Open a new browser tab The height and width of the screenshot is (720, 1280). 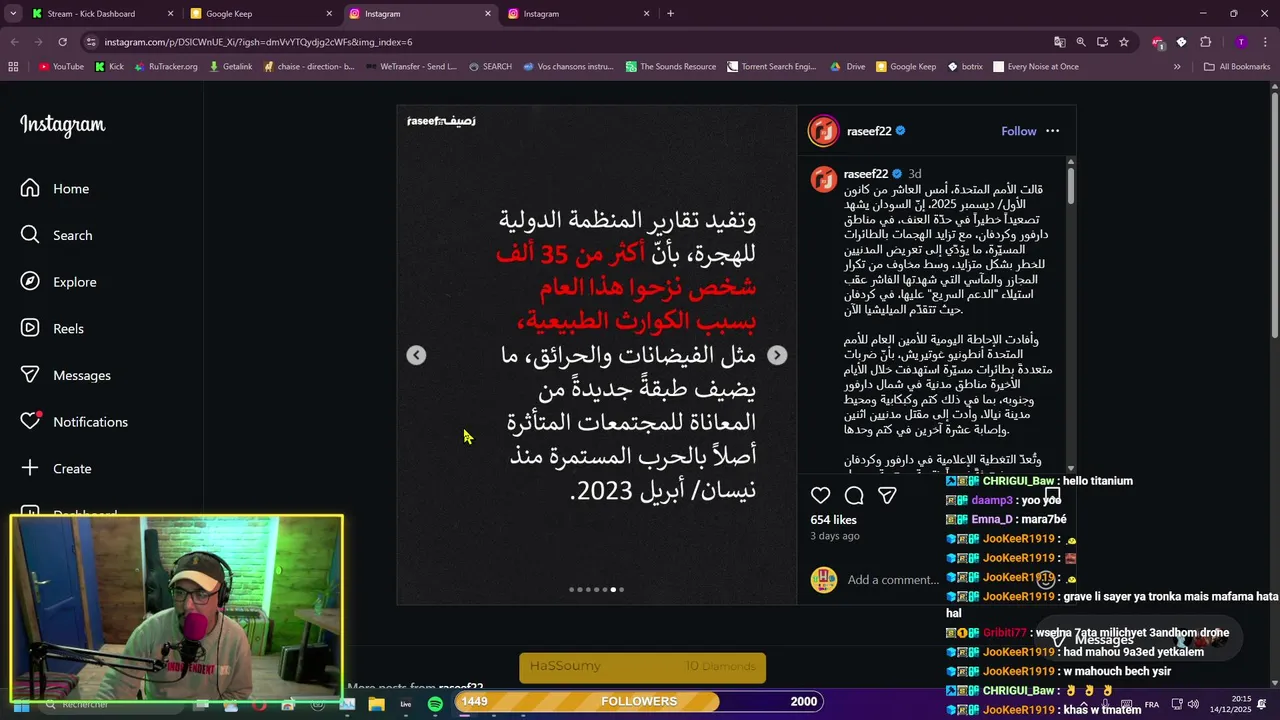coord(670,14)
